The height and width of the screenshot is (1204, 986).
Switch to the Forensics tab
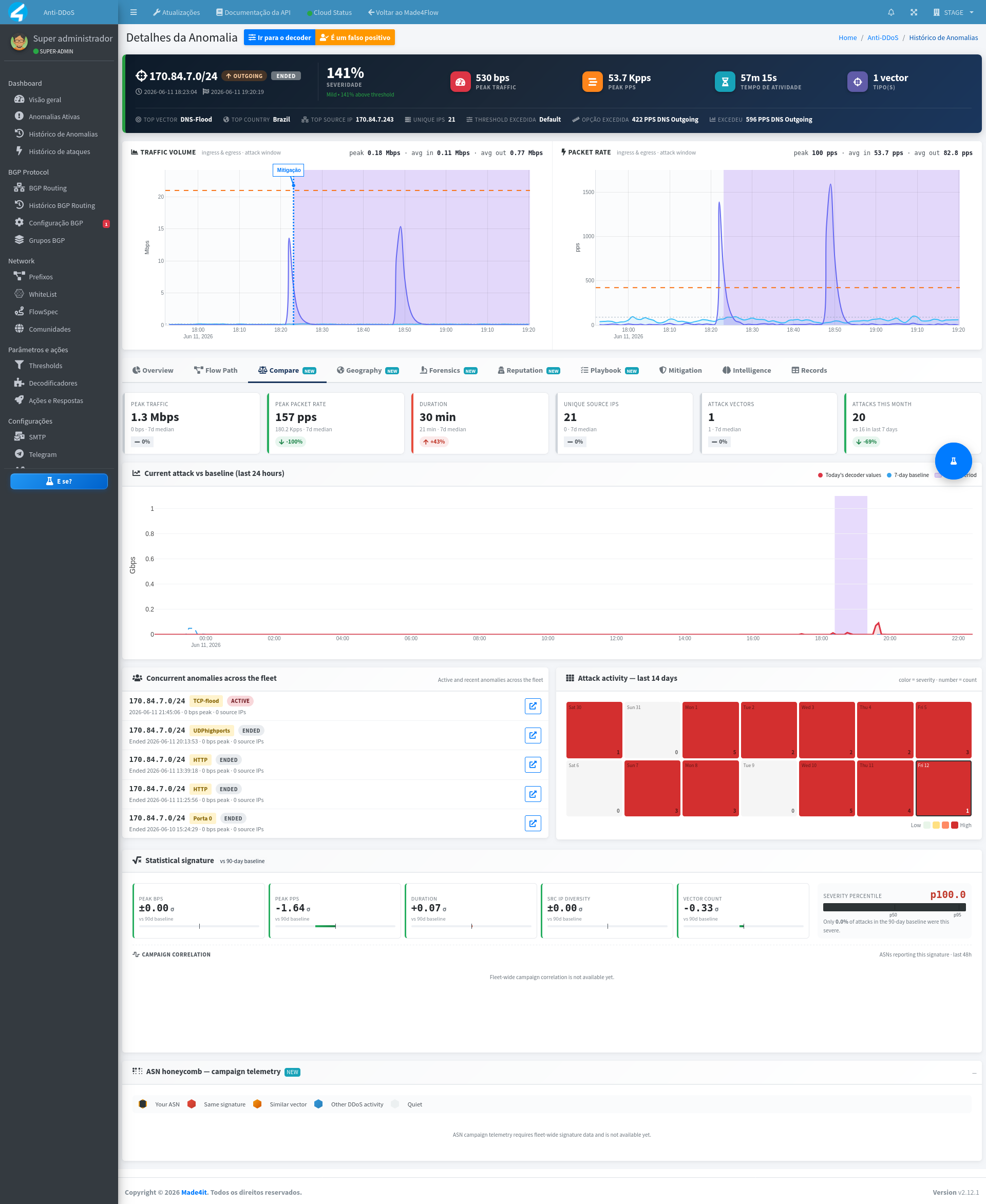point(448,370)
